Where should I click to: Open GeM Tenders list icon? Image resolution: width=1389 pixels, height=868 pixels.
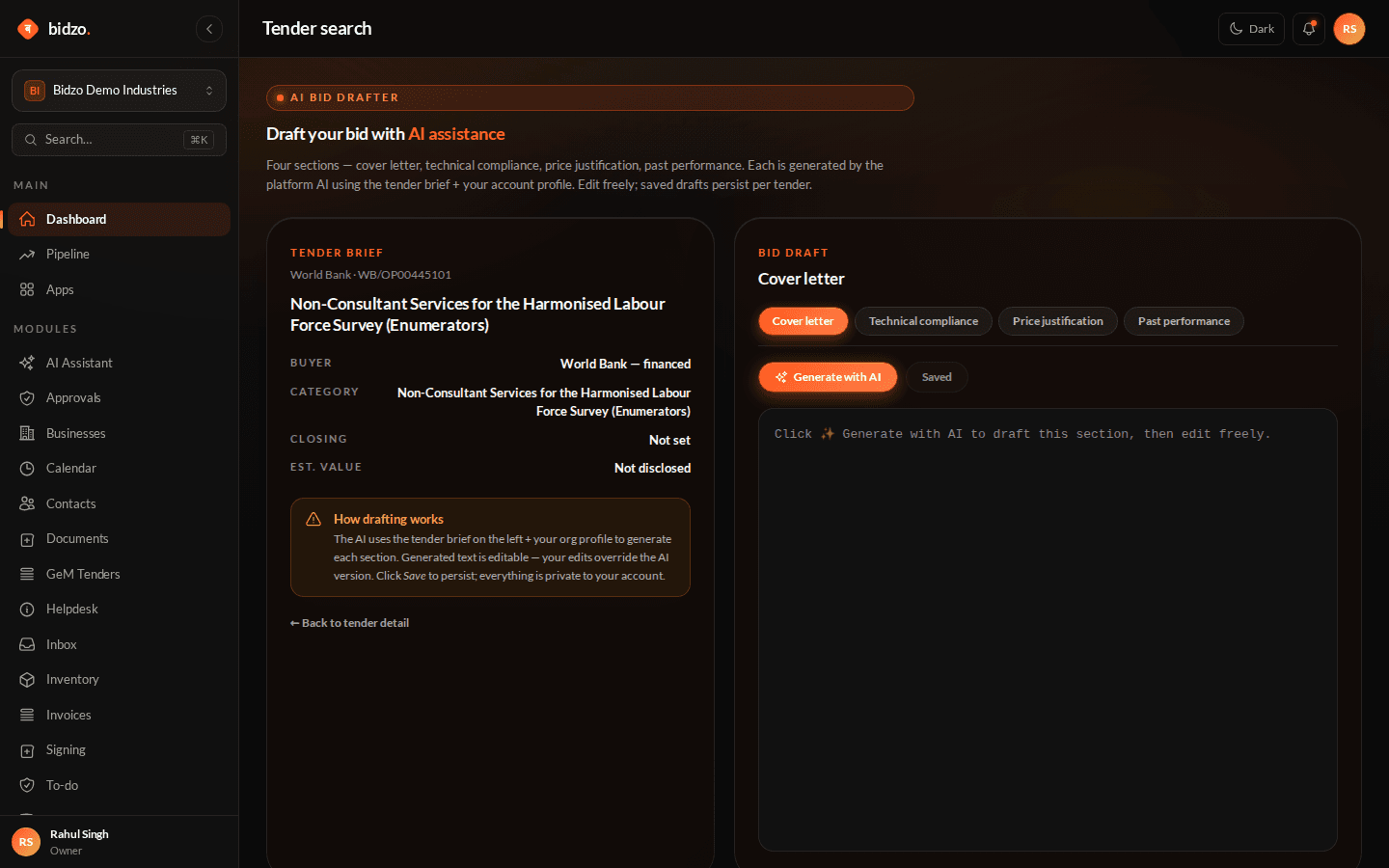[27, 574]
